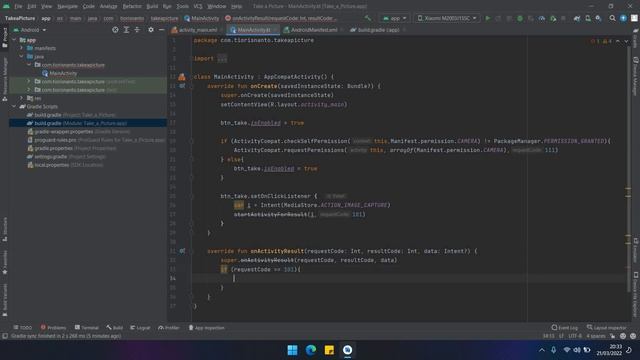This screenshot has width=640, height=360.
Task: Click the override gutter icon beside onCreate
Action: point(182,86)
